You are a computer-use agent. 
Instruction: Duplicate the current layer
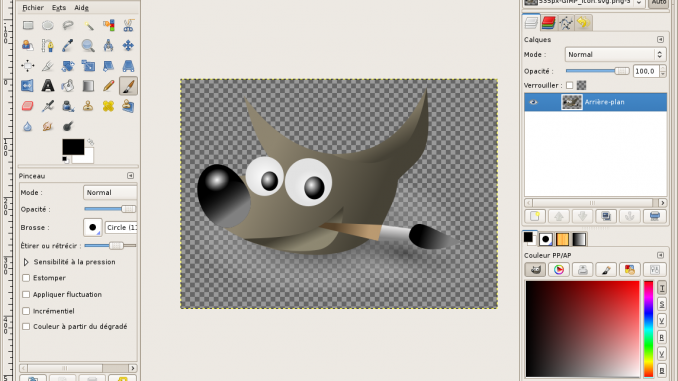[x=606, y=216]
